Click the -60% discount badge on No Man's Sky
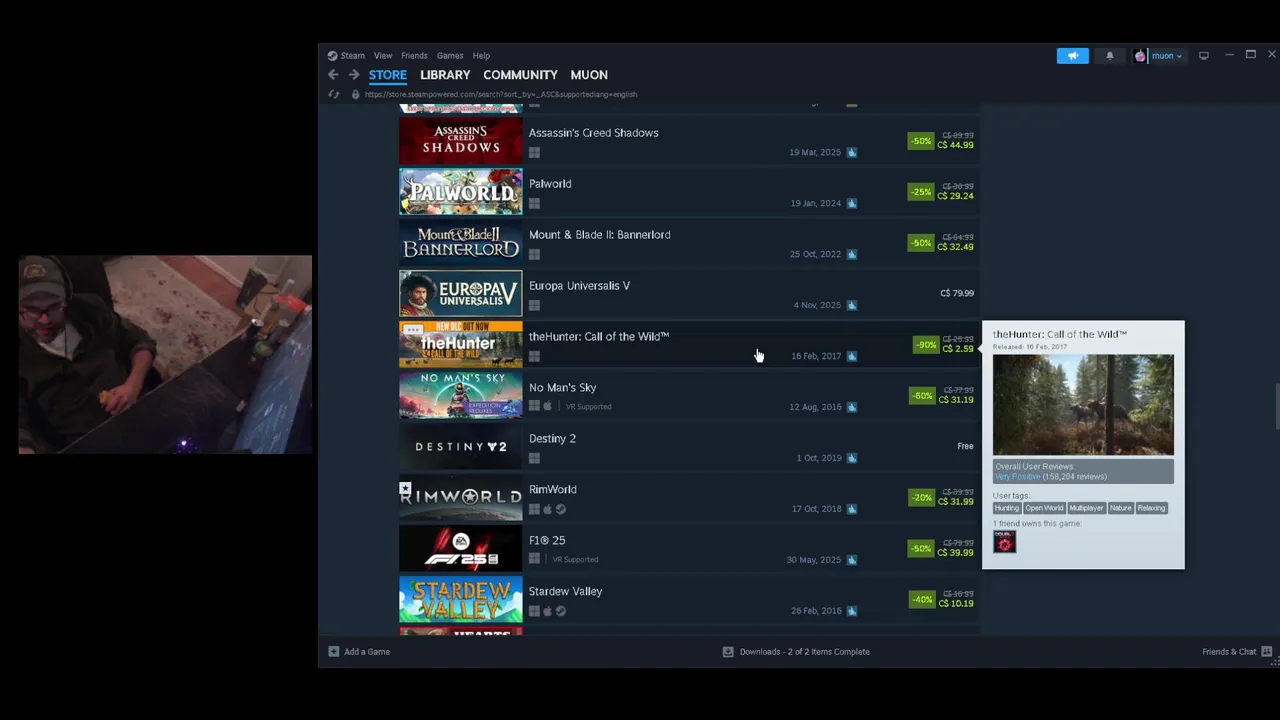This screenshot has width=1280, height=720. [x=921, y=396]
